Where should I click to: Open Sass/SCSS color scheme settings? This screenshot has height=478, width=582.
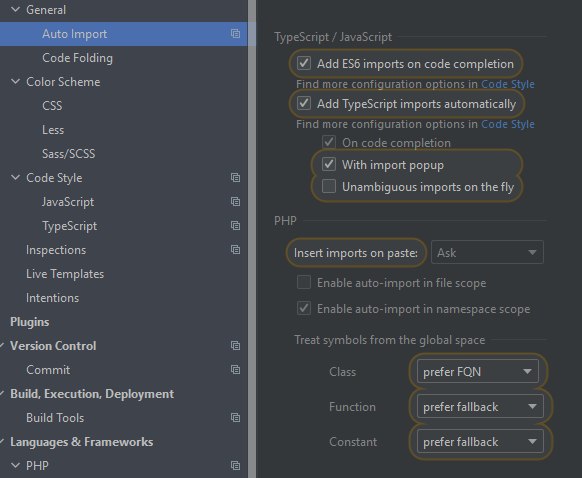pos(69,154)
